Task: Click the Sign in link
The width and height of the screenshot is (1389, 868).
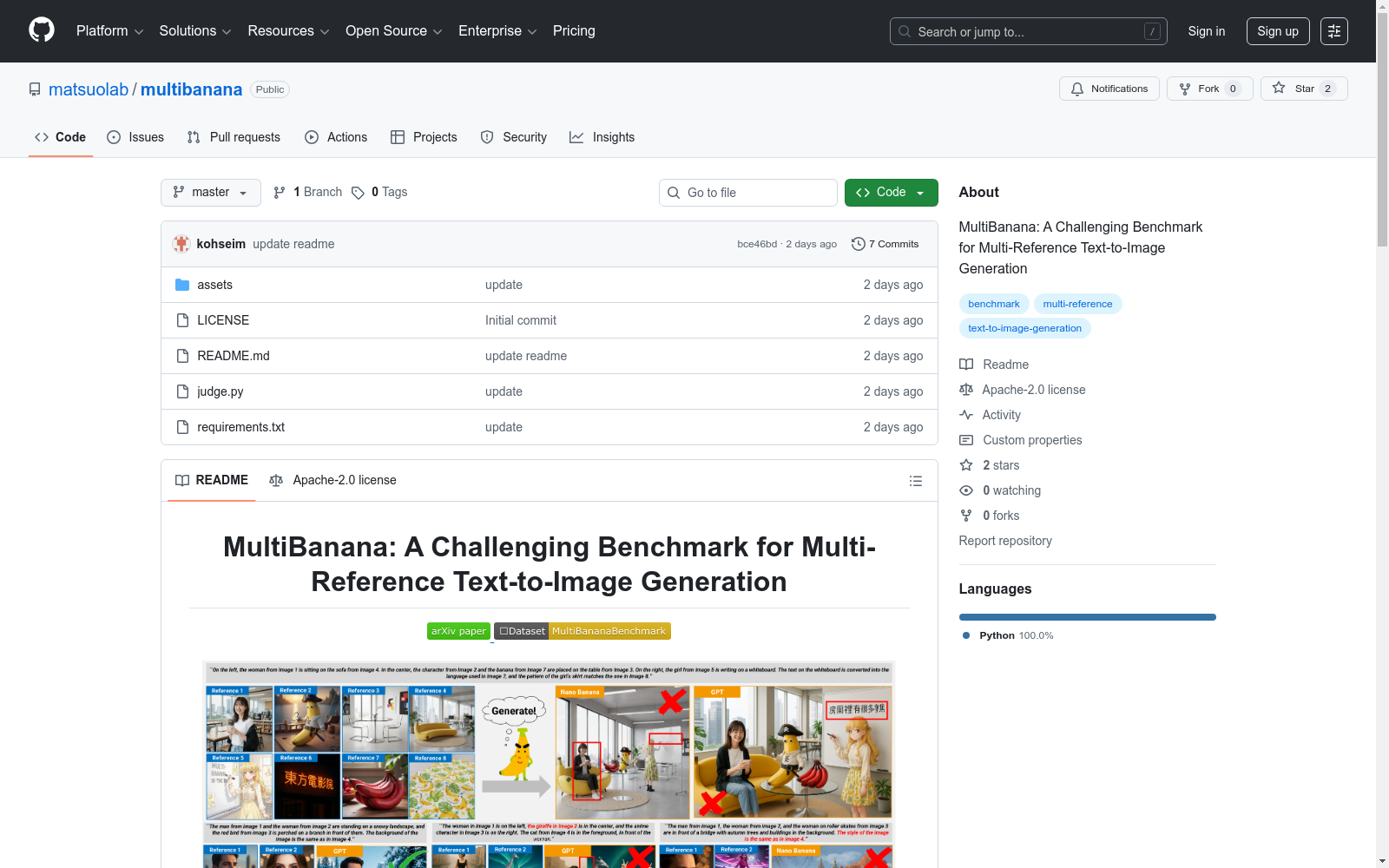Action: click(x=1207, y=31)
